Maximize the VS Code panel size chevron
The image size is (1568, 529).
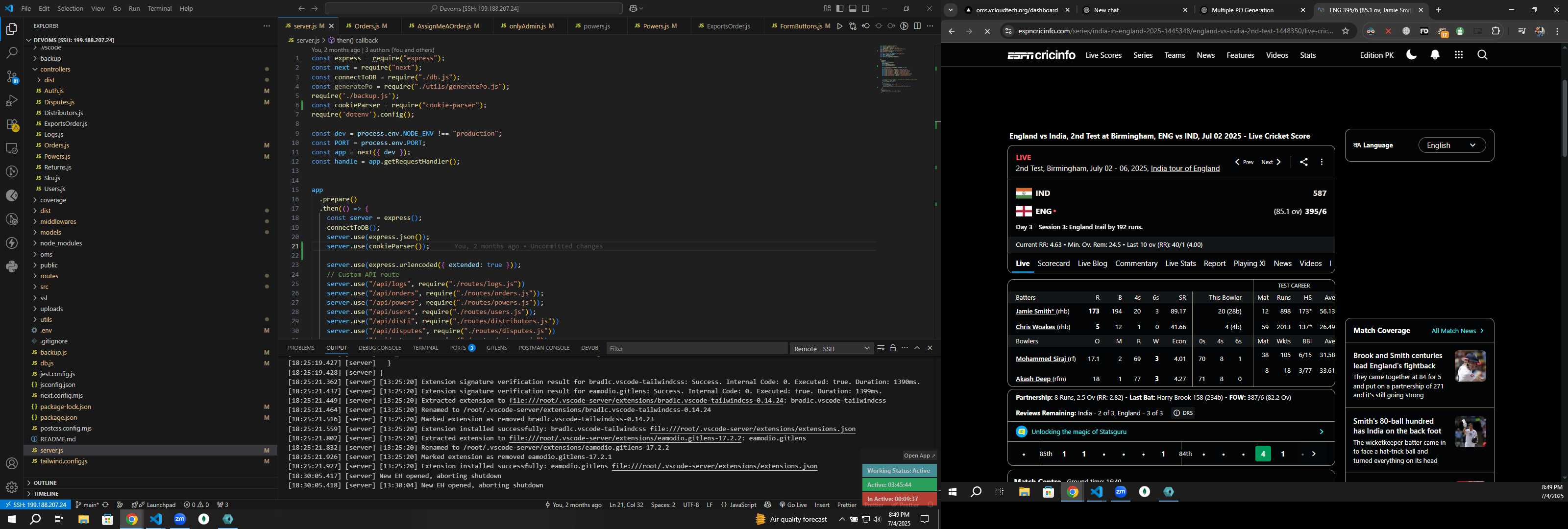tap(917, 348)
